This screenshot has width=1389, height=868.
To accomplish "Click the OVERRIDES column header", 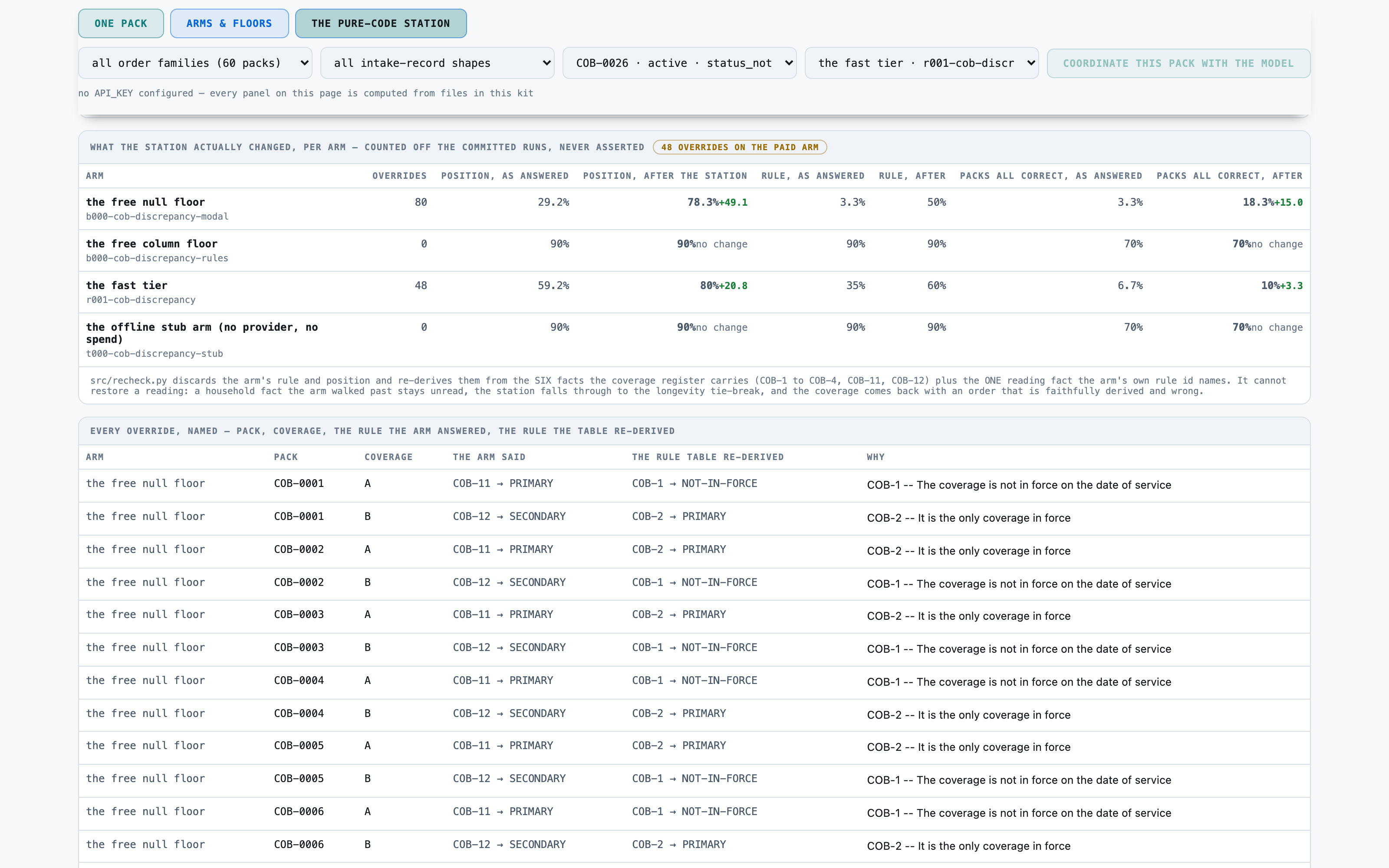I will coord(399,176).
